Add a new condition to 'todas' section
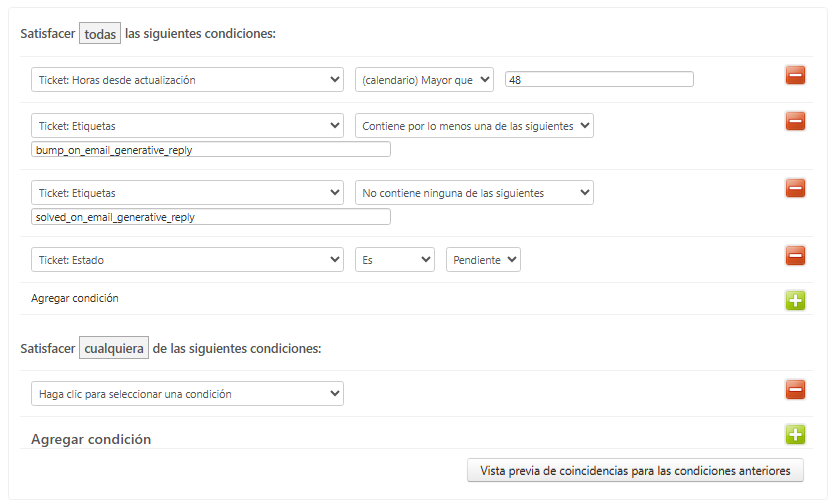Image resolution: width=832 pixels, height=504 pixels. (795, 299)
